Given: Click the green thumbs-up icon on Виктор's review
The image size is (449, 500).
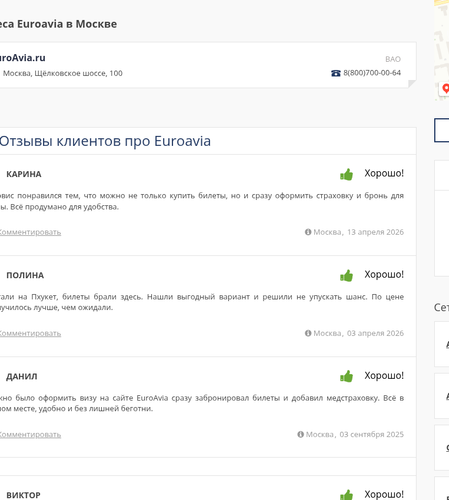Looking at the screenshot, I should point(346,495).
